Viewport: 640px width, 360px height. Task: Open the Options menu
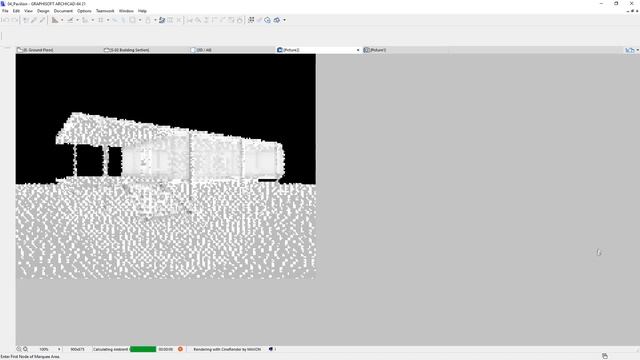click(84, 11)
